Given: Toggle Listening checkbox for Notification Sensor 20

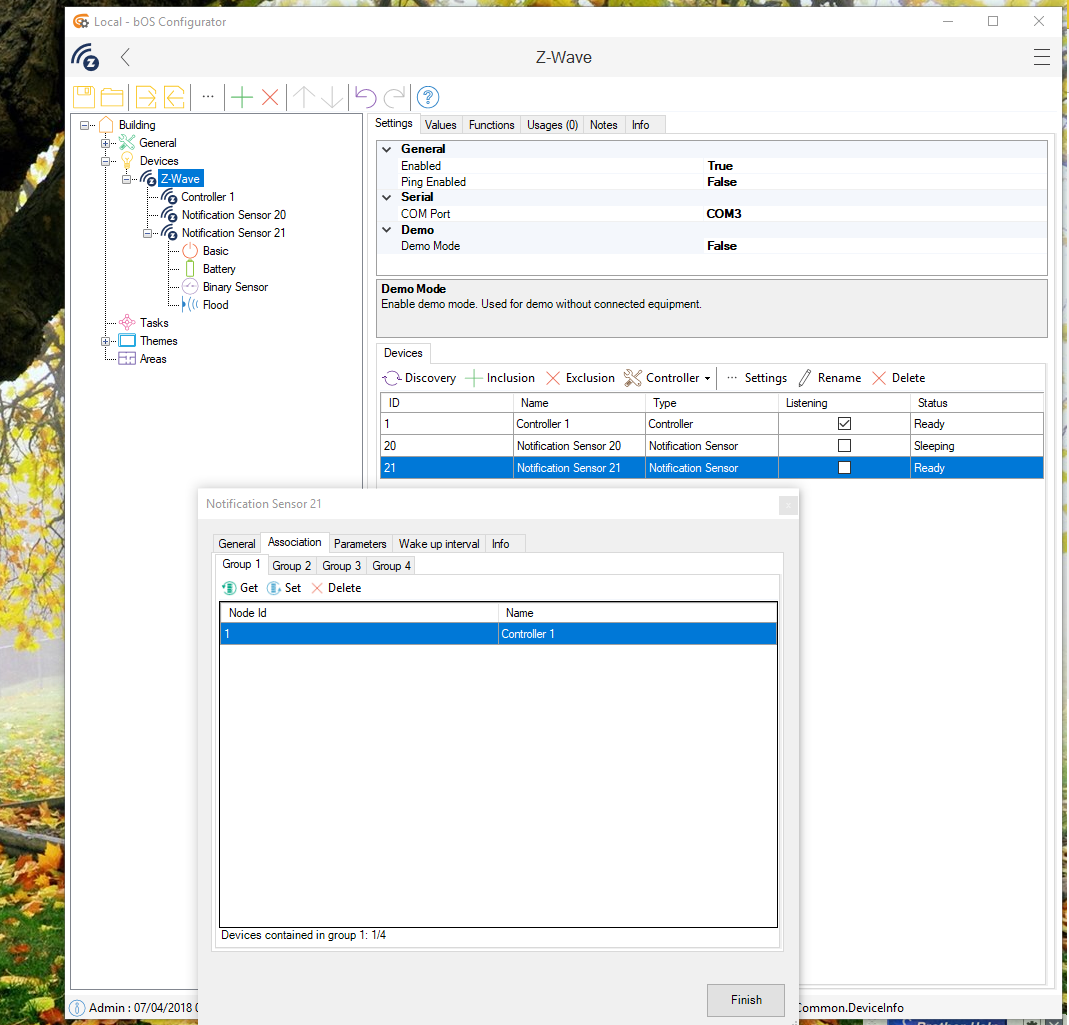Looking at the screenshot, I should 844,446.
